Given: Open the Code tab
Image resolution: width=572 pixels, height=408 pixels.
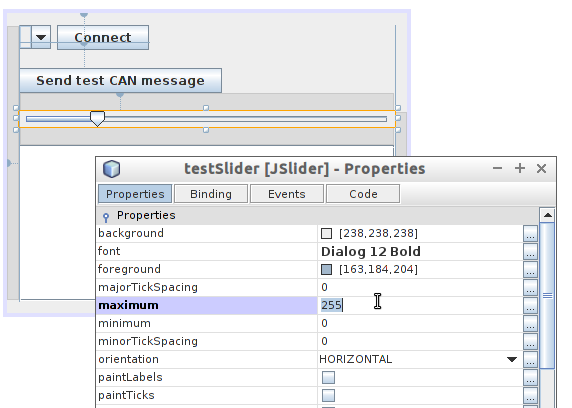Looking at the screenshot, I should coord(363,194).
